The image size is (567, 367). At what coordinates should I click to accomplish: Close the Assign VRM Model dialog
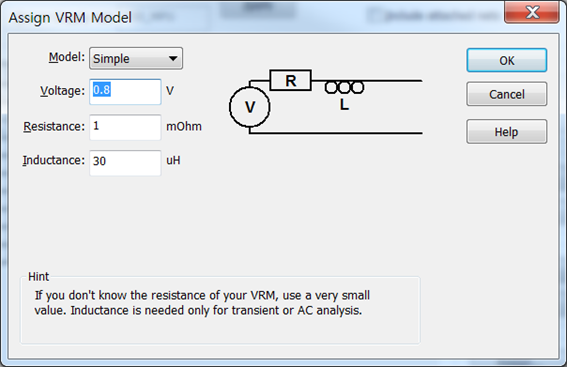[532, 13]
